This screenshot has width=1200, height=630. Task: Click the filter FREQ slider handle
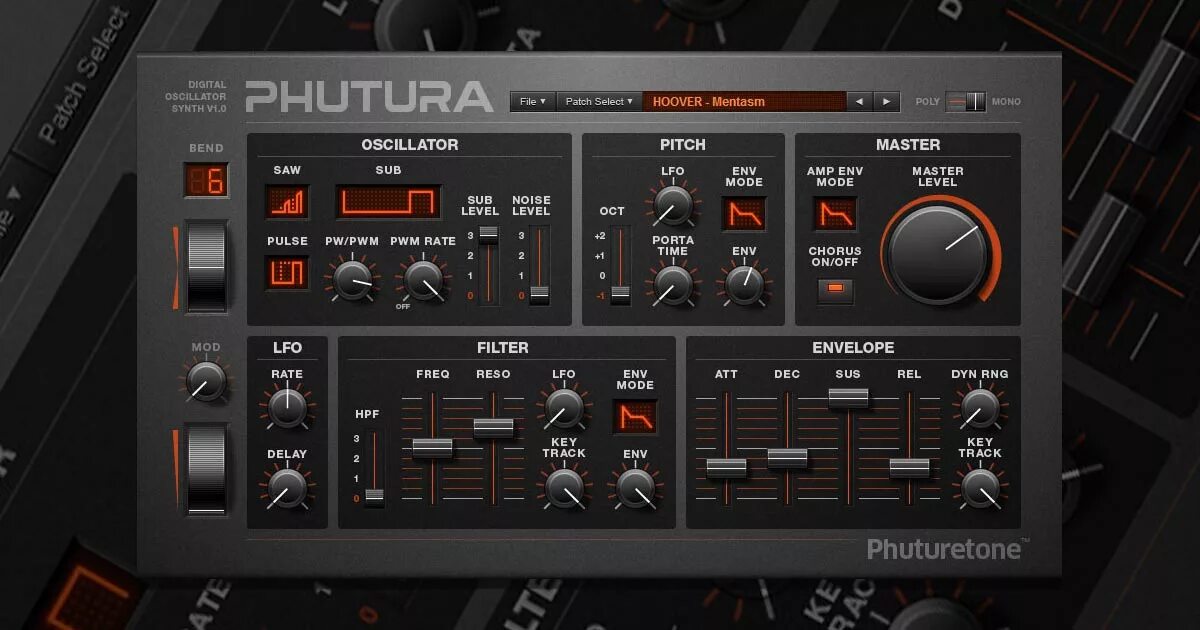pyautogui.click(x=432, y=448)
